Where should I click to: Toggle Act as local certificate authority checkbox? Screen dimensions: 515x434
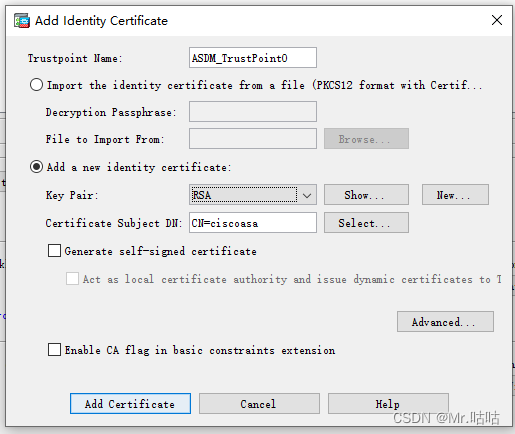click(x=72, y=279)
